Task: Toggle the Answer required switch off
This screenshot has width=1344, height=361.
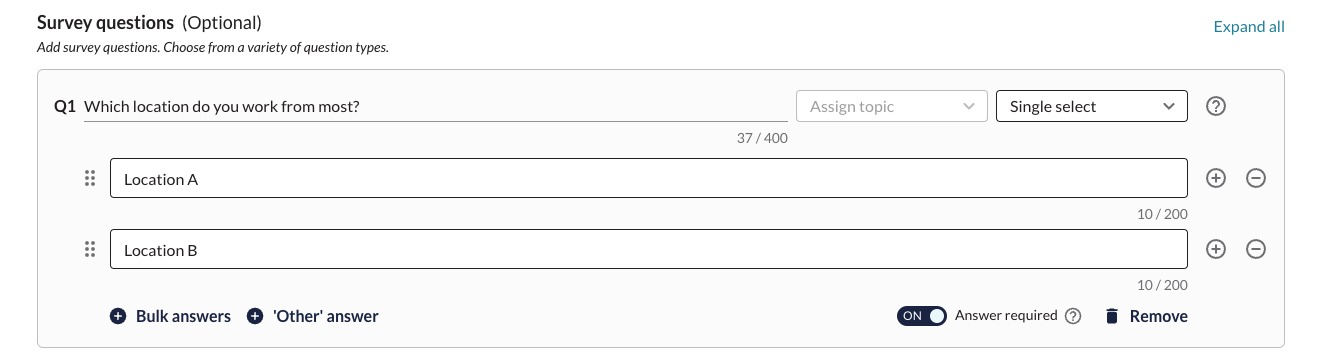Action: click(922, 316)
